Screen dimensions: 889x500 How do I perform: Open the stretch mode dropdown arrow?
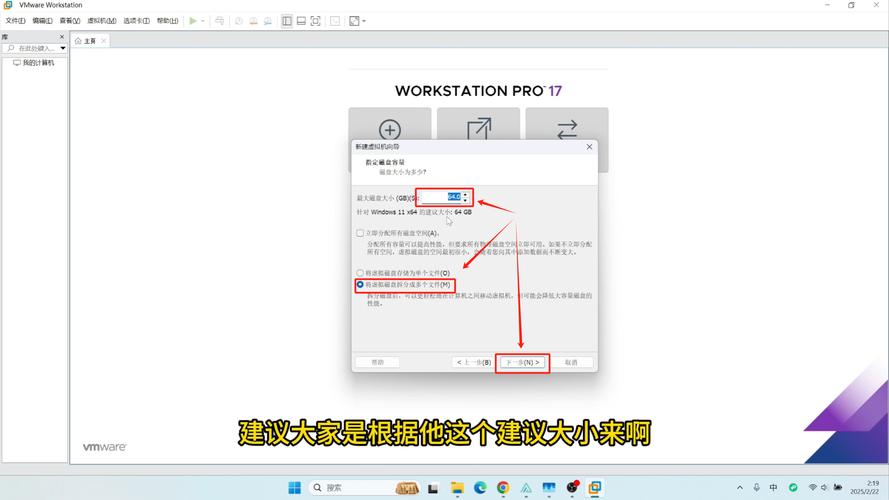pyautogui.click(x=364, y=21)
